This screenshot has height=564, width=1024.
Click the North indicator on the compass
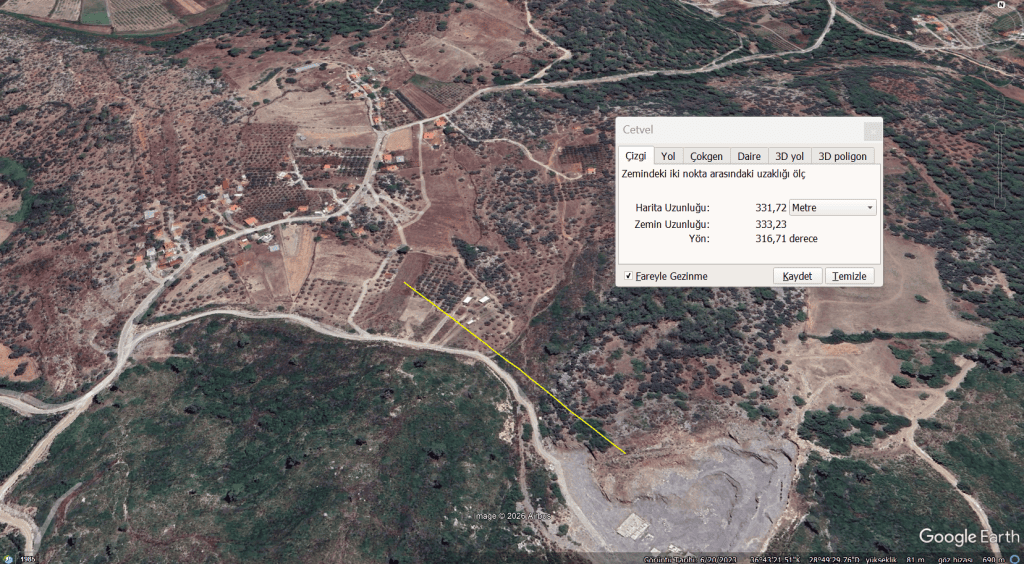click(x=1001, y=5)
